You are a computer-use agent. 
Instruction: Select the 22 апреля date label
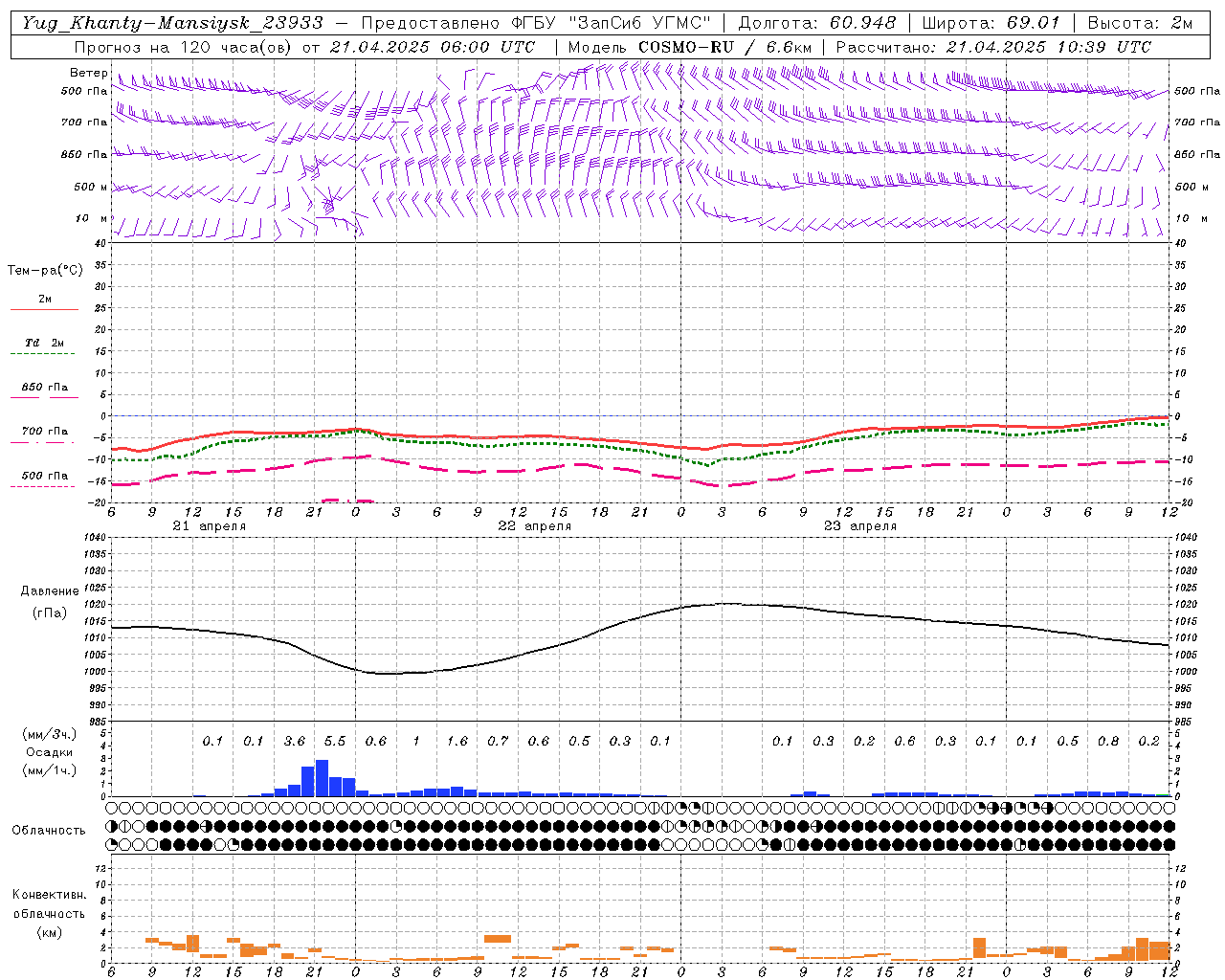pos(534,526)
